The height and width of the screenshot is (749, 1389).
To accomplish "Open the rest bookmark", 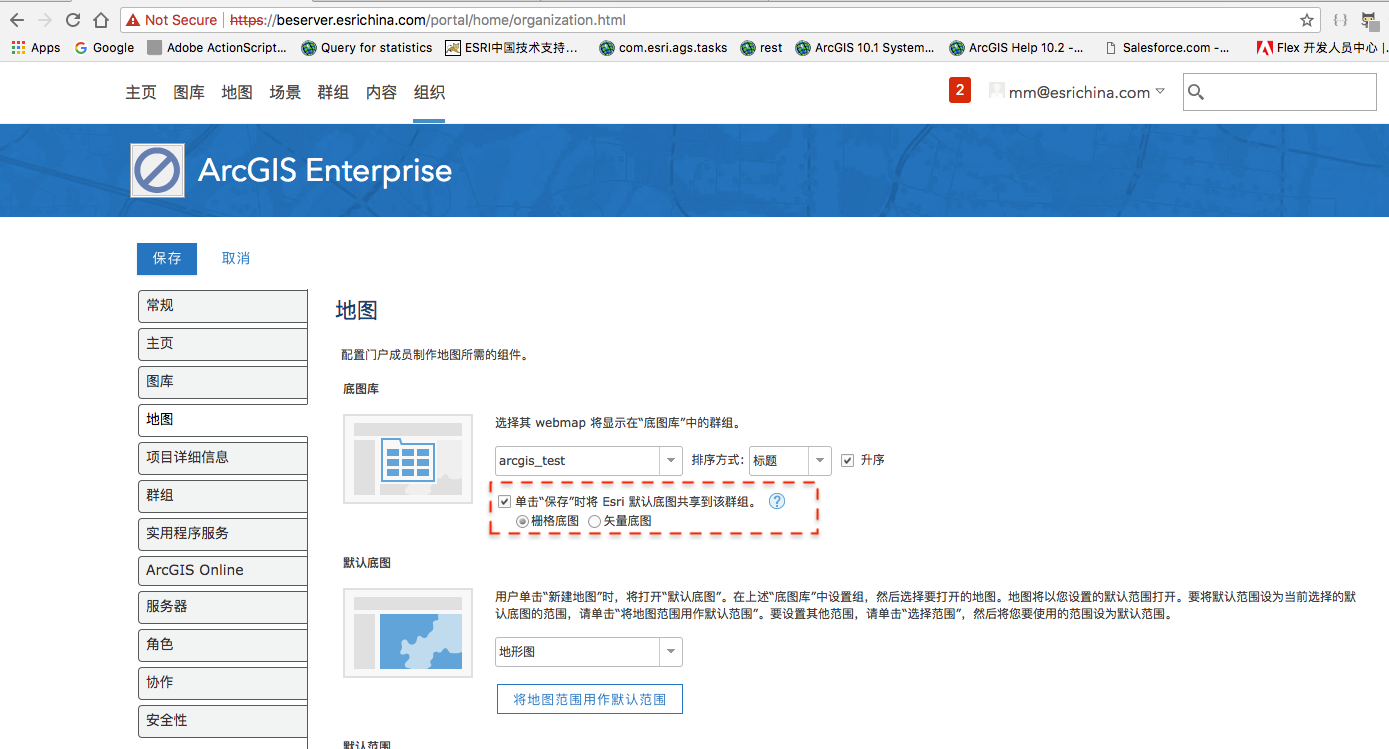I will pyautogui.click(x=762, y=47).
